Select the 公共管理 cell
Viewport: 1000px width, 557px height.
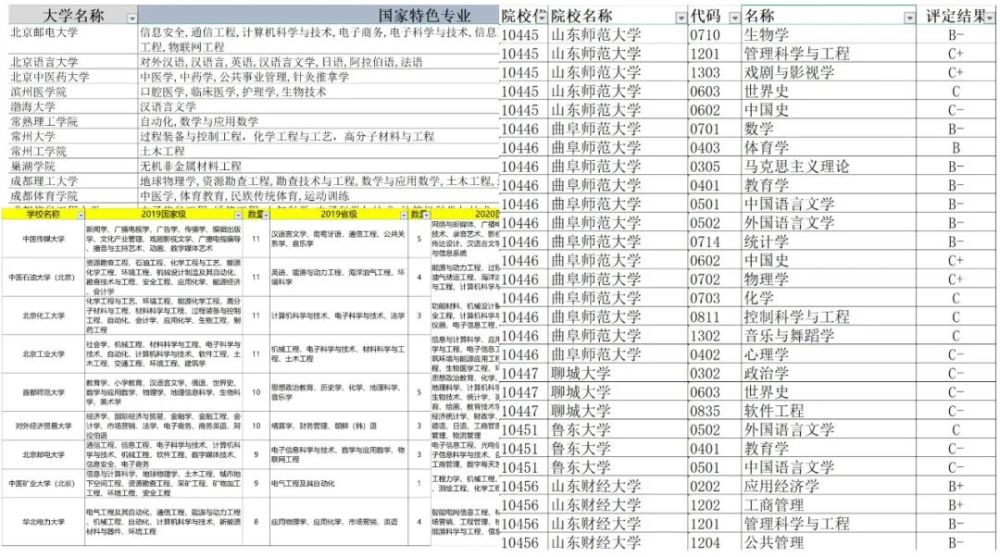click(x=828, y=542)
